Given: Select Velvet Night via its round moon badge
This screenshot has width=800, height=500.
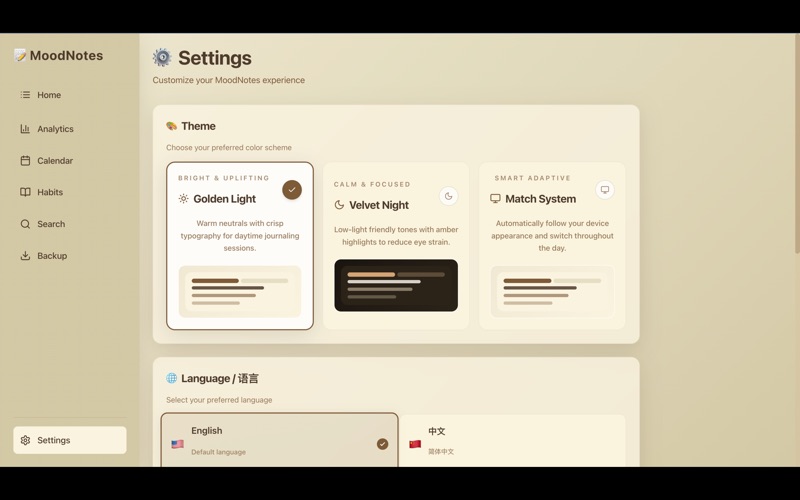Looking at the screenshot, I should coord(448,196).
